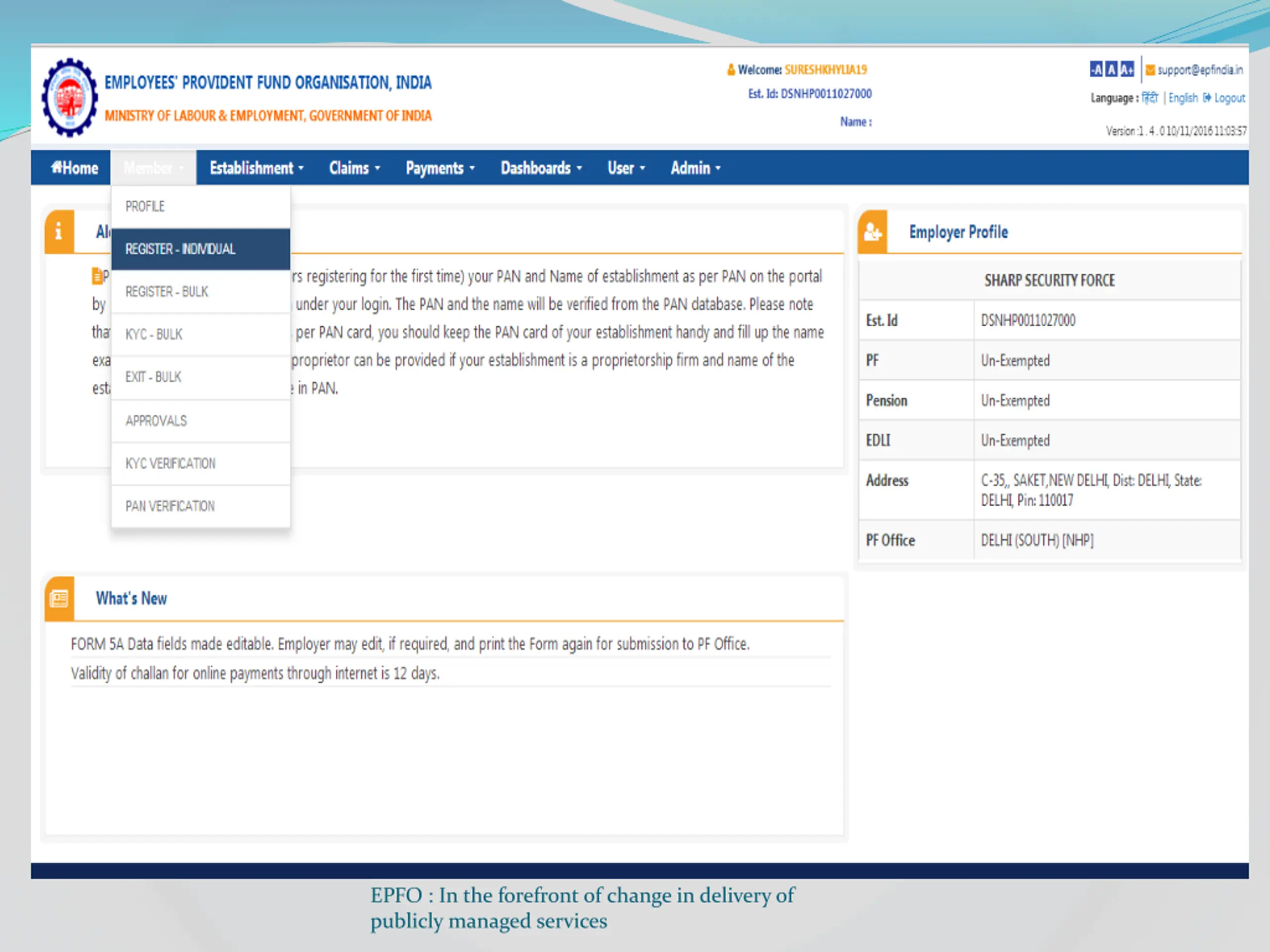Viewport: 1270px width, 952px height.
Task: Click the Employer Profile heading
Action: point(958,232)
